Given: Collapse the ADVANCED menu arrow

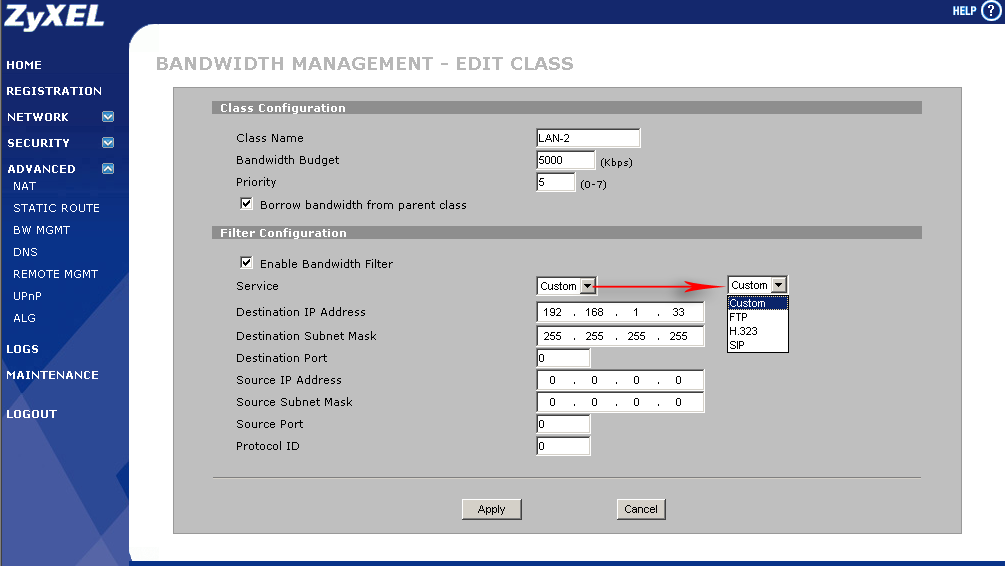Looking at the screenshot, I should point(108,169).
